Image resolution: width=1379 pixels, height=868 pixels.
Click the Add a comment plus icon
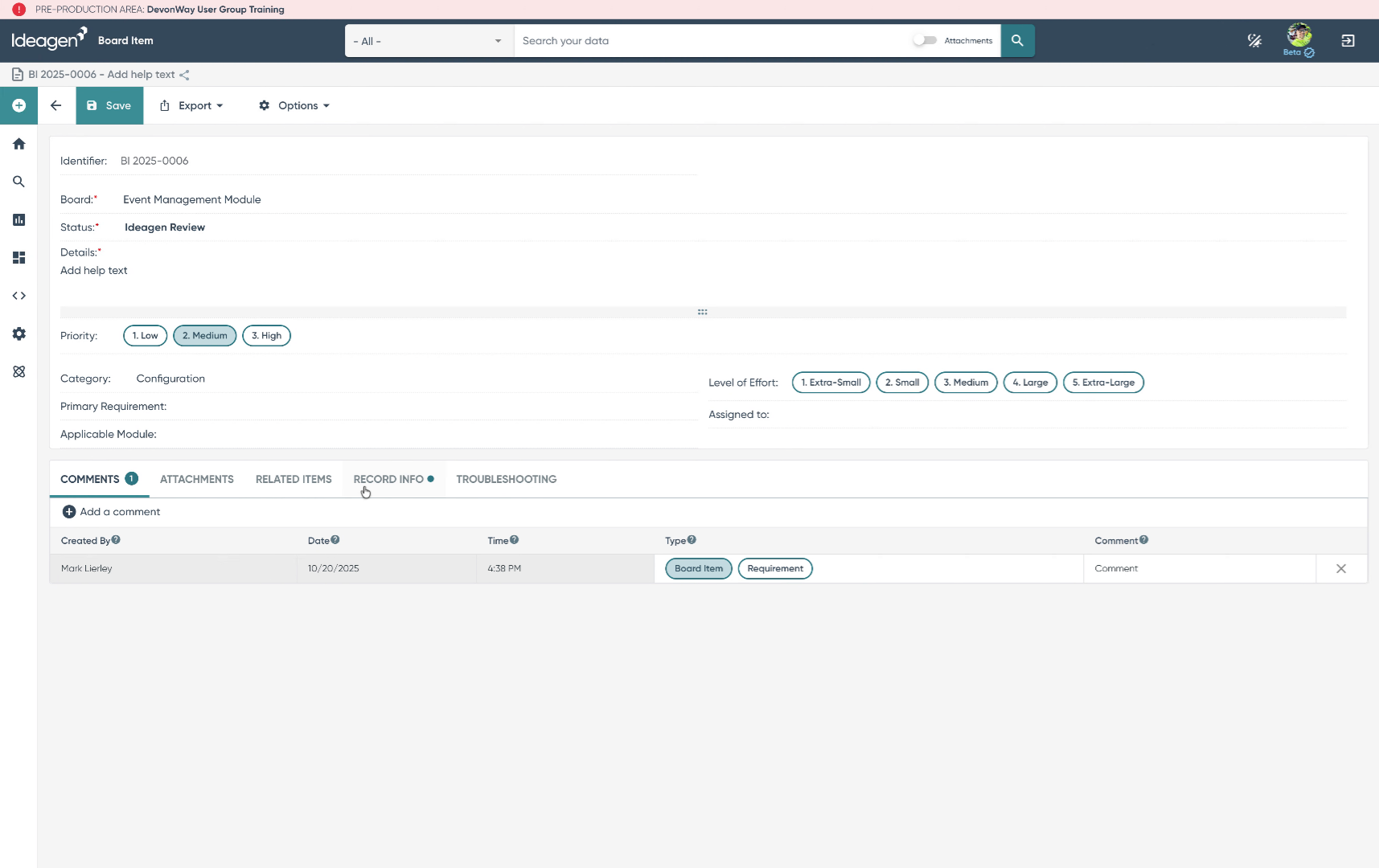69,512
